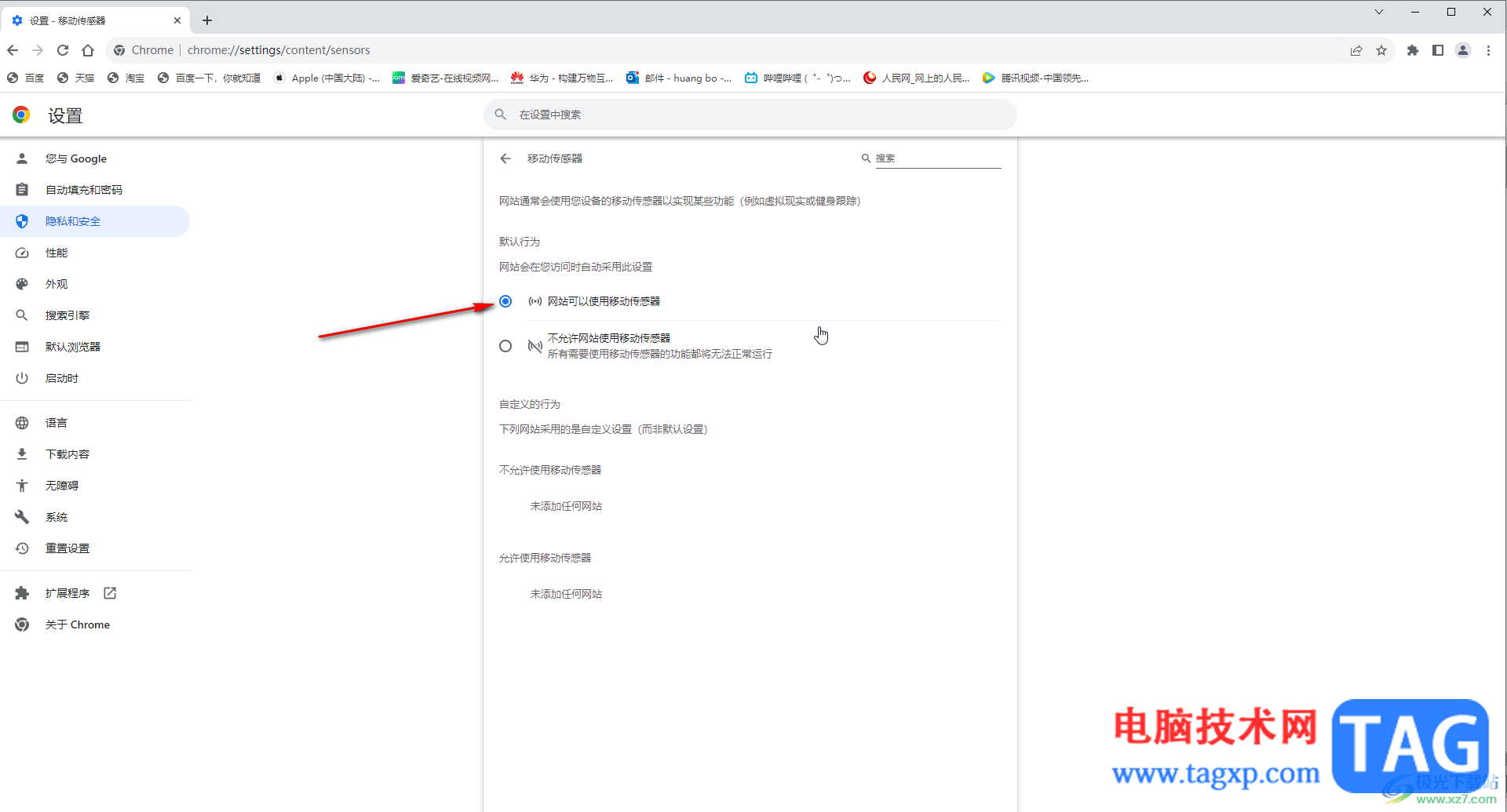Open 人民网 bookmark

coord(916,78)
